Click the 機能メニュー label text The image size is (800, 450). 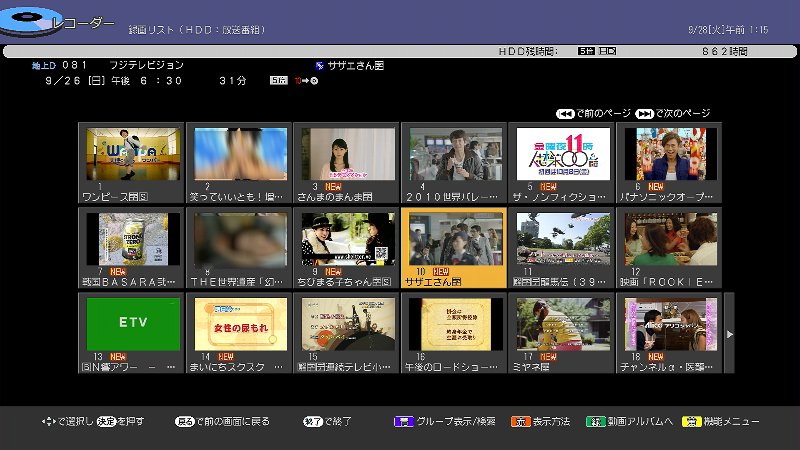coord(733,422)
